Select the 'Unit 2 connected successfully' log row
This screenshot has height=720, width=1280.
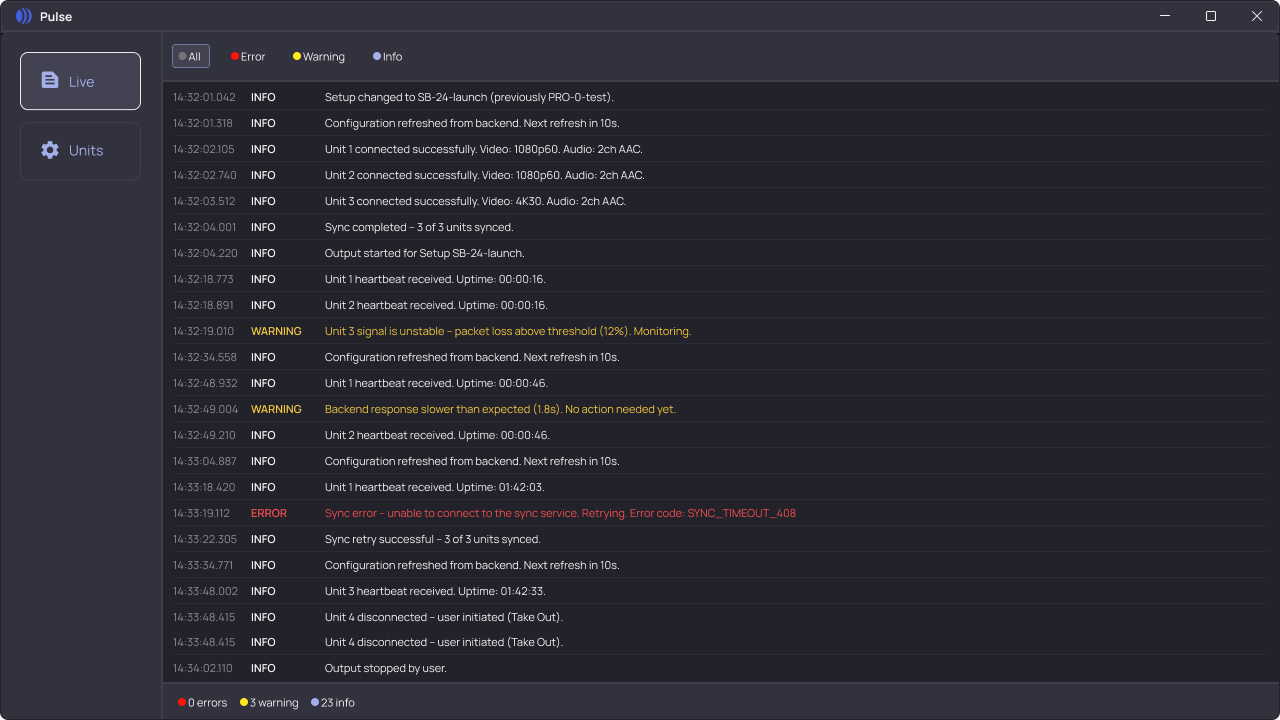[x=720, y=175]
